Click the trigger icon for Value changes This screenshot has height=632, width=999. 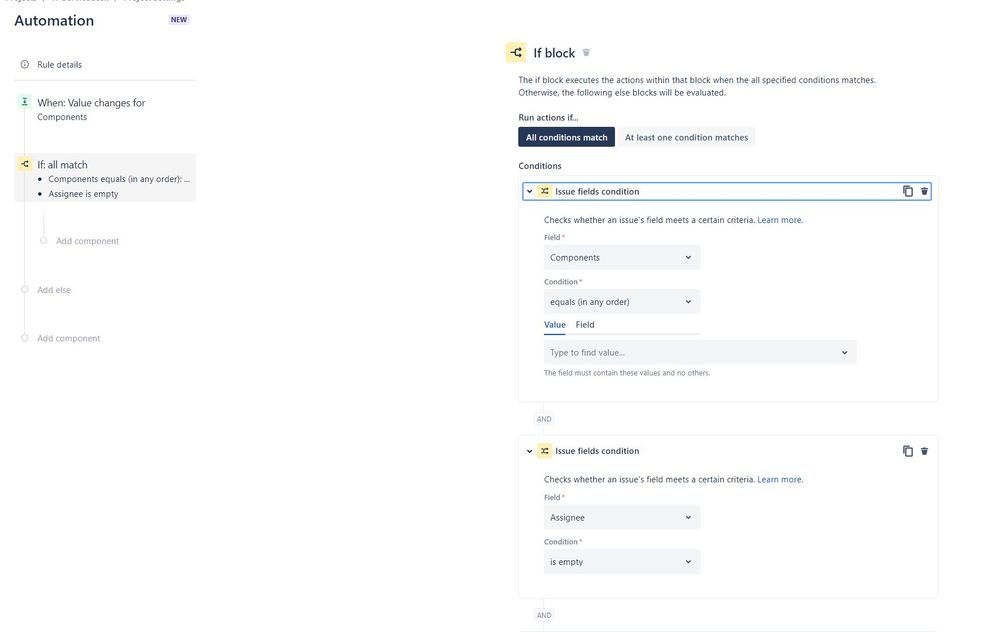[x=24, y=102]
